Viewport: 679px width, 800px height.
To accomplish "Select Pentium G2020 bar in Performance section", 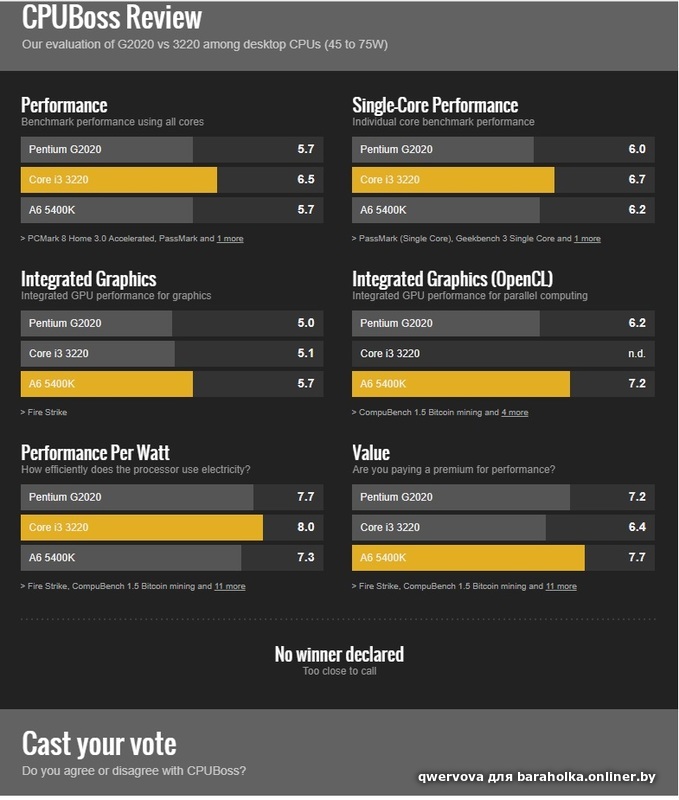I will (x=172, y=149).
